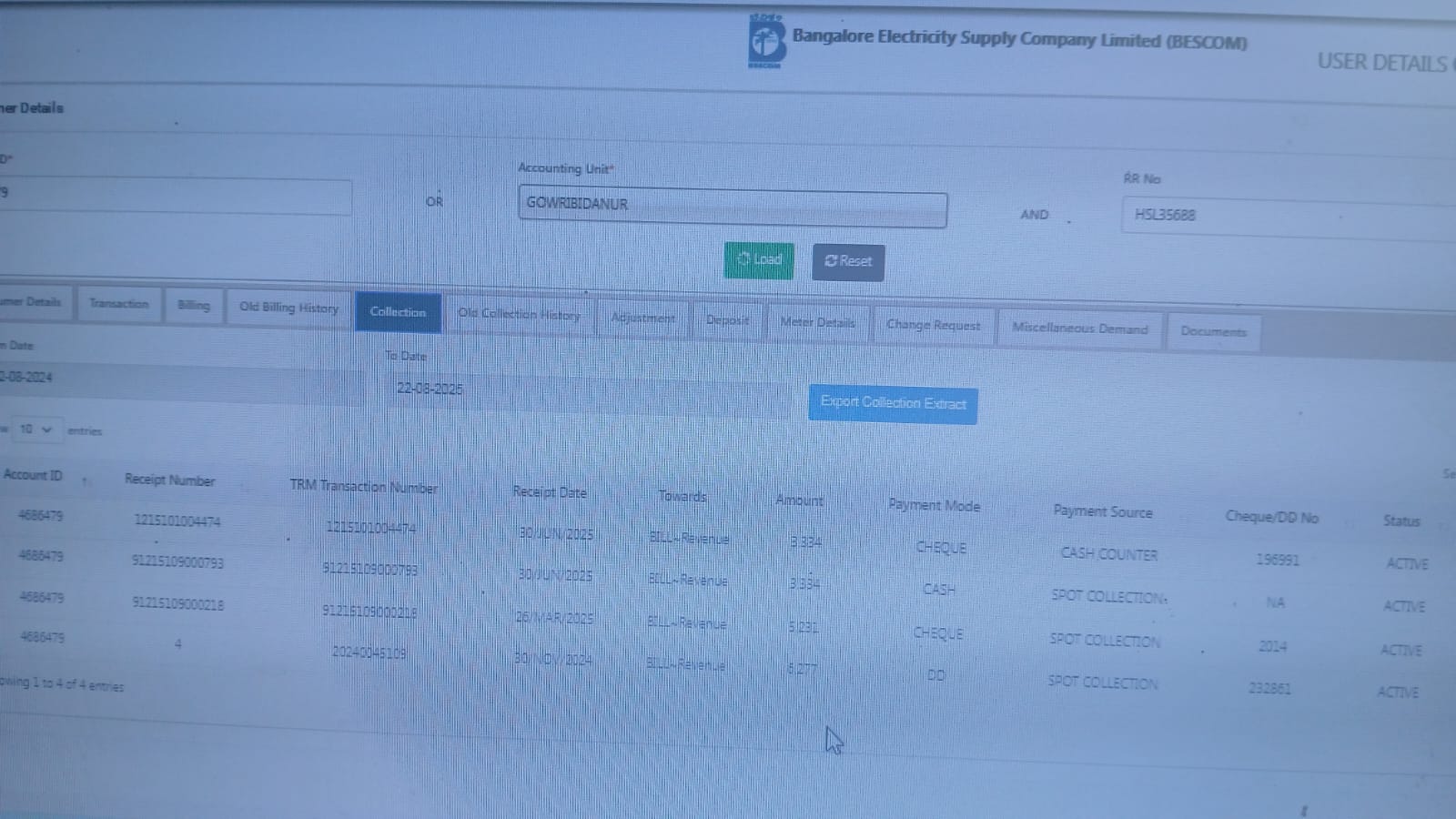Click the CASH payment mode cell
1456x819 pixels.
click(x=939, y=590)
